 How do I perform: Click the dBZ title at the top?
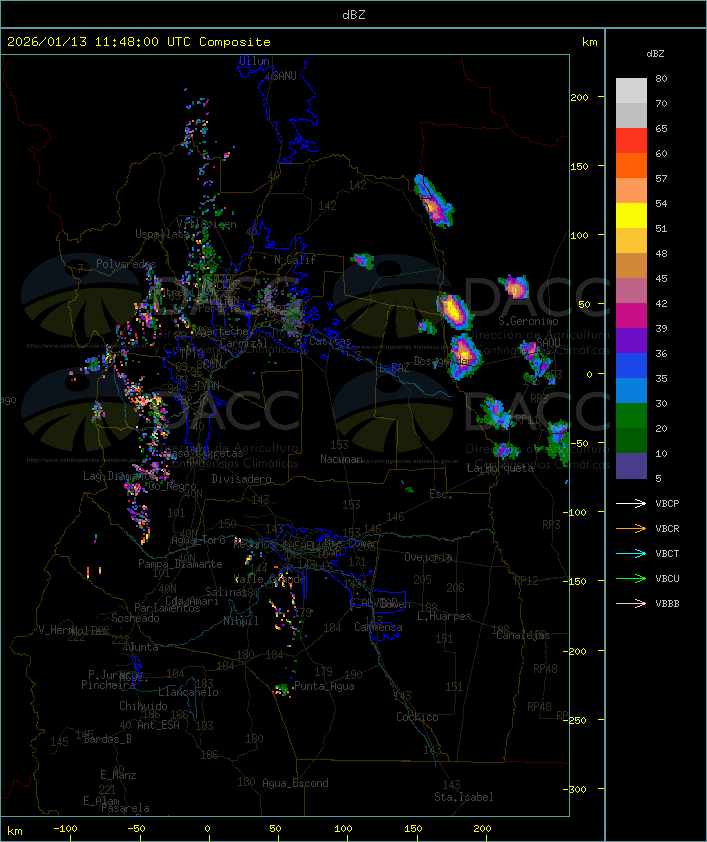(353, 14)
